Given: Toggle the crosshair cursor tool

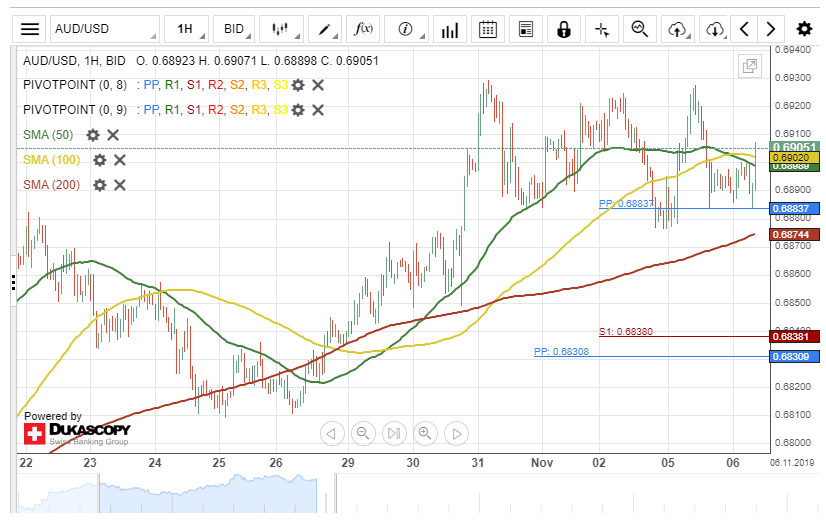Looking at the screenshot, I should click(602, 29).
